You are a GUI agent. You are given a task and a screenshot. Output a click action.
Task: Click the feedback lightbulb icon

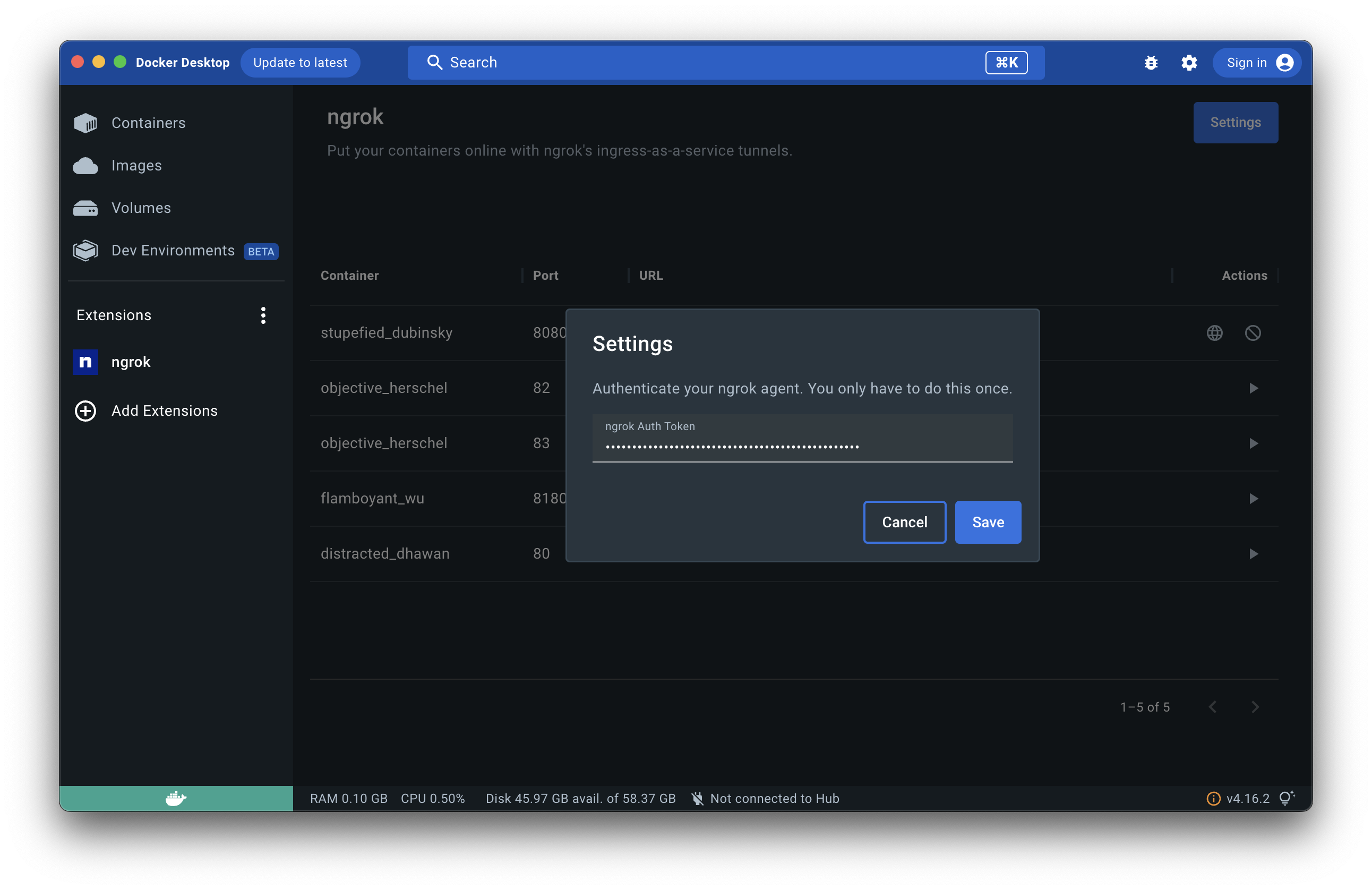[1287, 798]
